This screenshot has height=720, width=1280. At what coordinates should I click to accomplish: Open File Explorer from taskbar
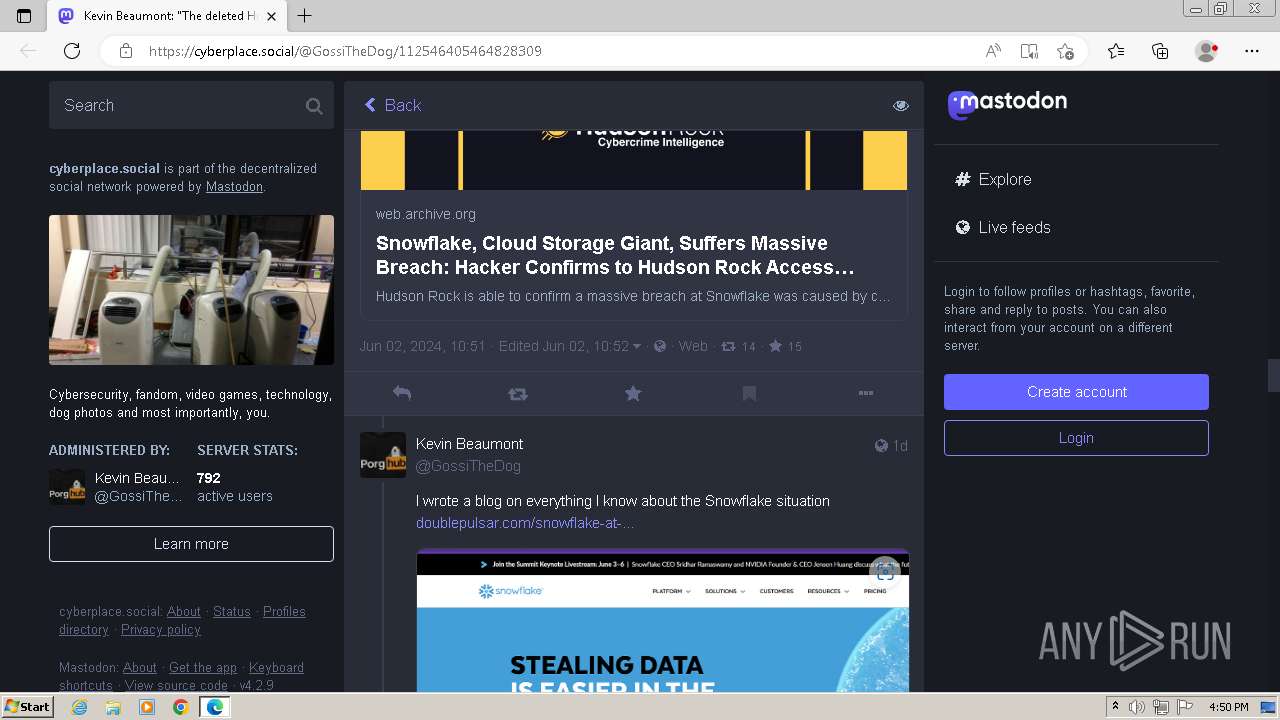[113, 707]
